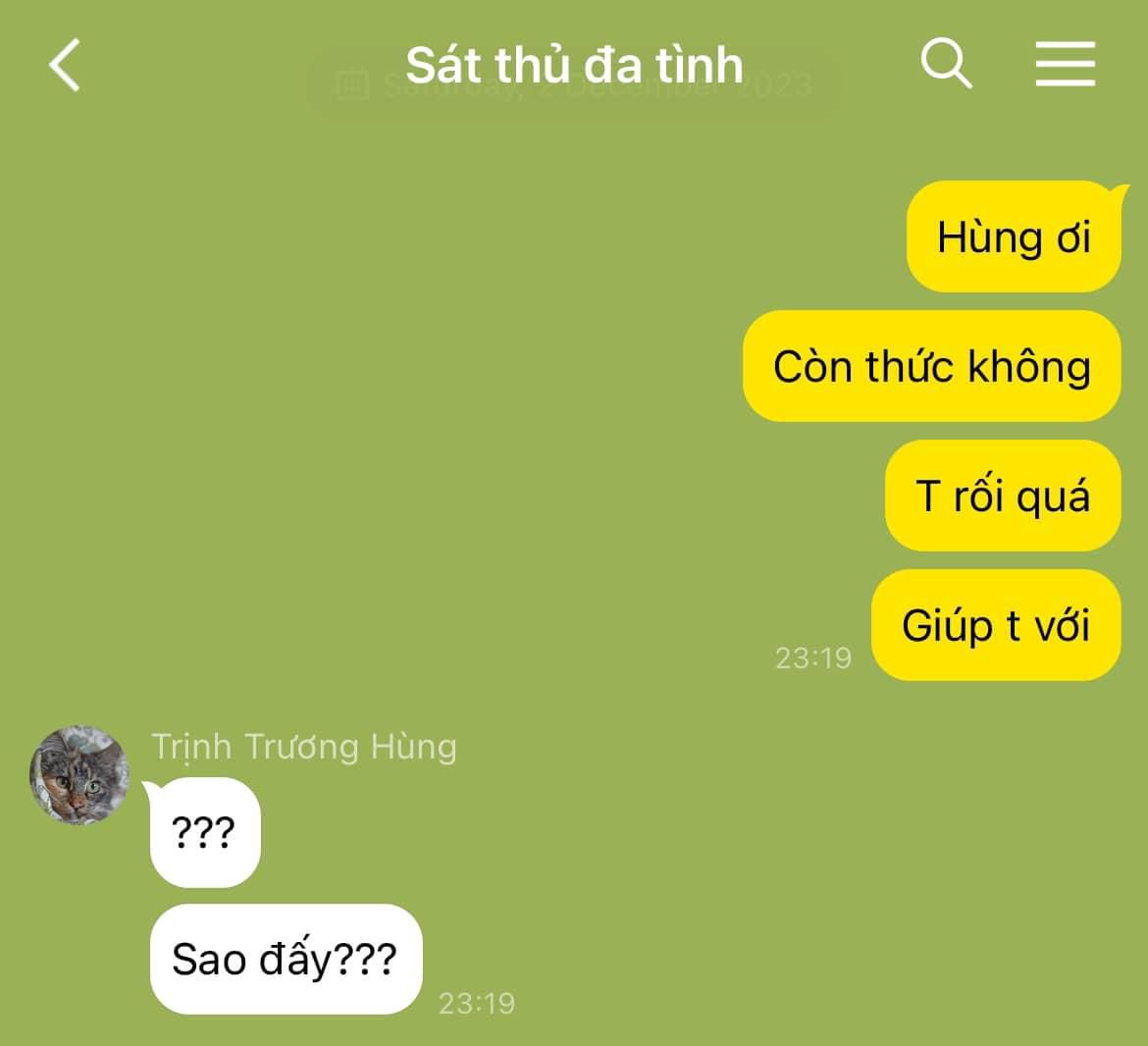Tap empty header space between back arrow and title
The image size is (1148, 1046).
coord(241,65)
